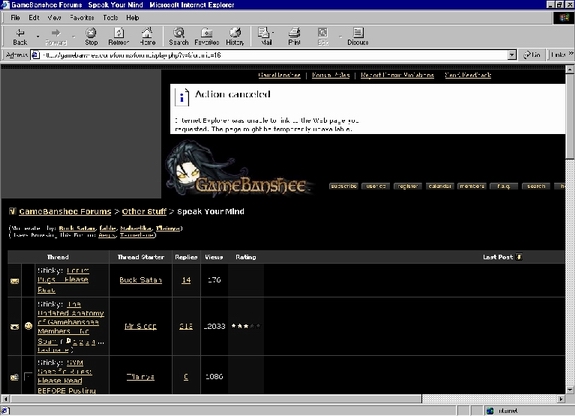
Task: Click the user cp forum button
Action: pyautogui.click(x=376, y=186)
